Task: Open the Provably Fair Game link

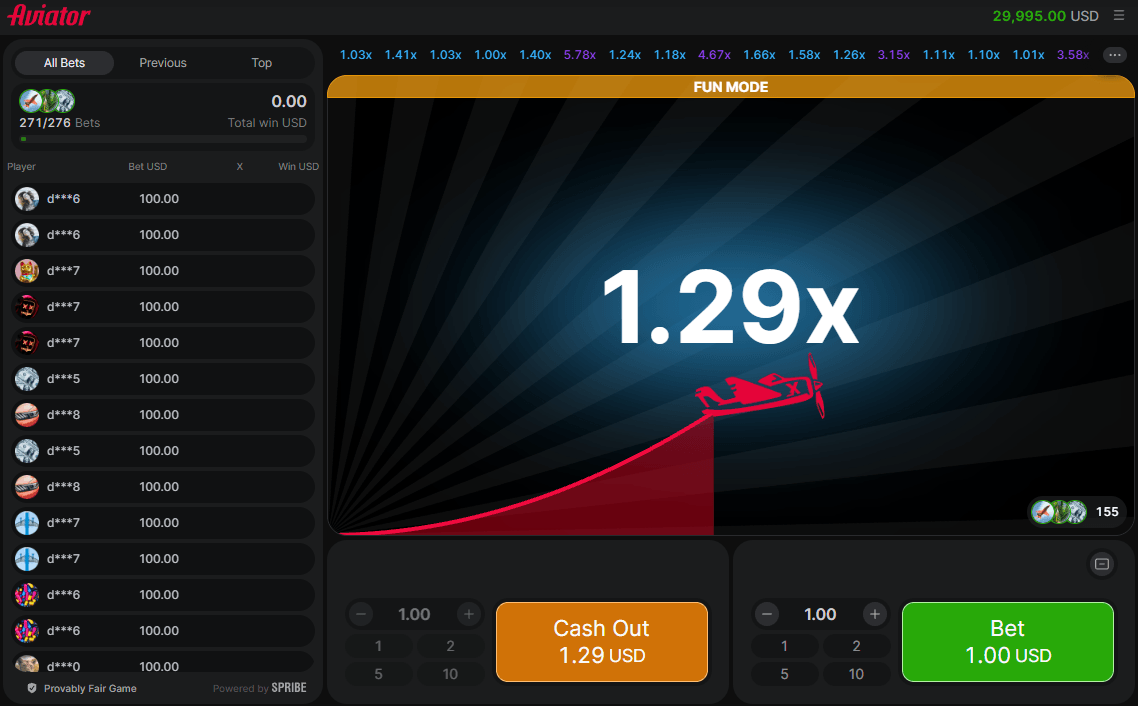Action: point(90,689)
